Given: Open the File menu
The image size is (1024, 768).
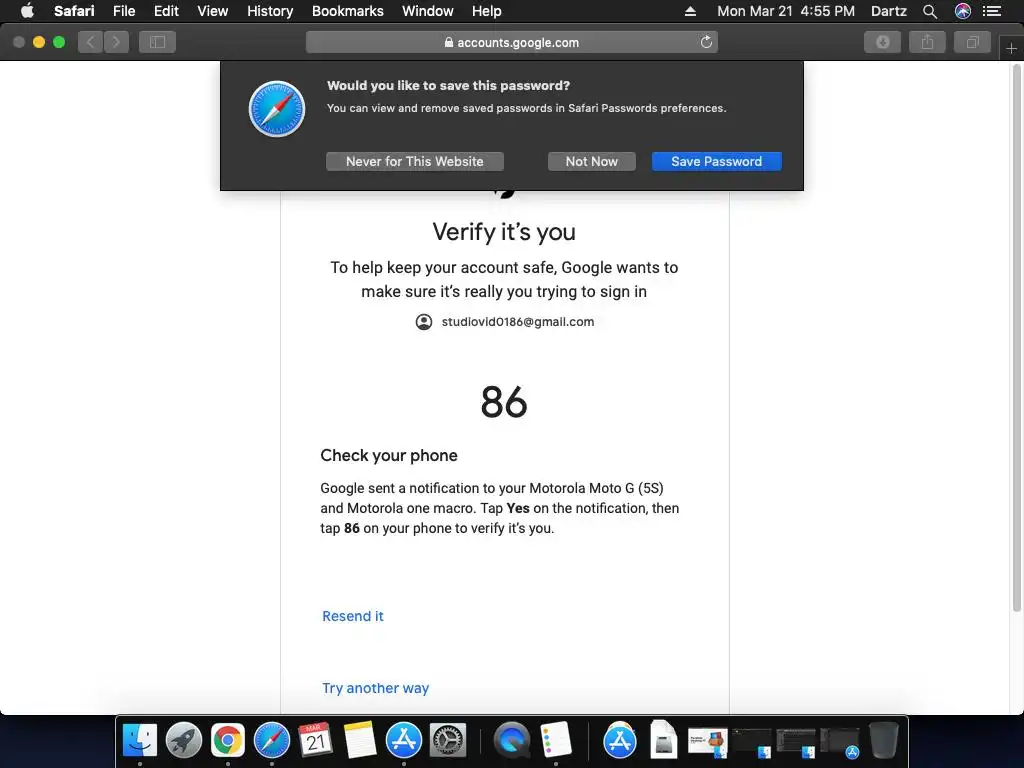Looking at the screenshot, I should (x=123, y=11).
